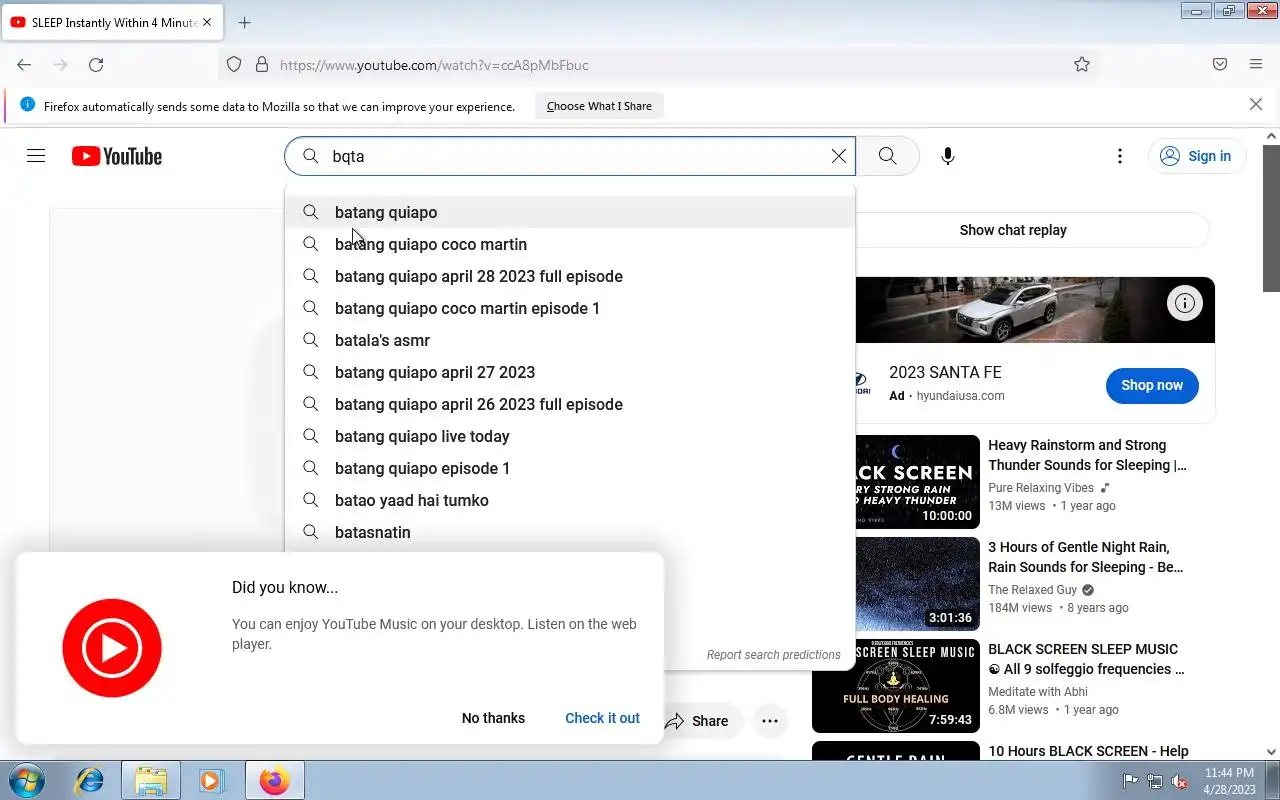Click the page scrollbar down arrow
Image resolution: width=1280 pixels, height=800 pixels.
(1271, 752)
